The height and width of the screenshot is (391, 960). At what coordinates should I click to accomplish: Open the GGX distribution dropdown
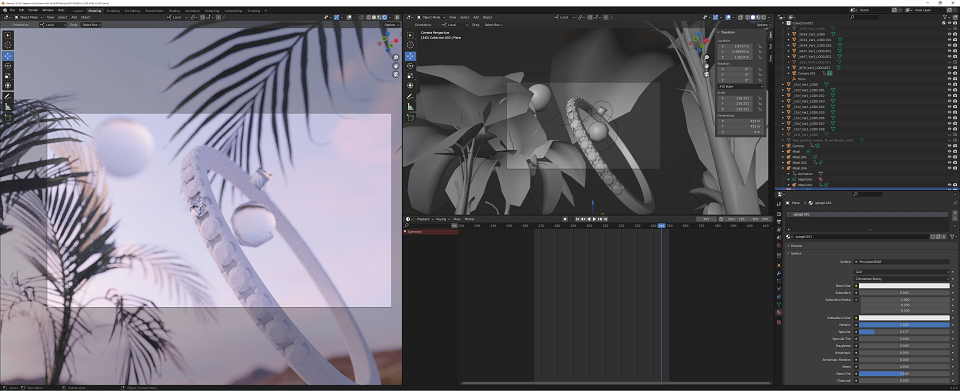point(902,271)
